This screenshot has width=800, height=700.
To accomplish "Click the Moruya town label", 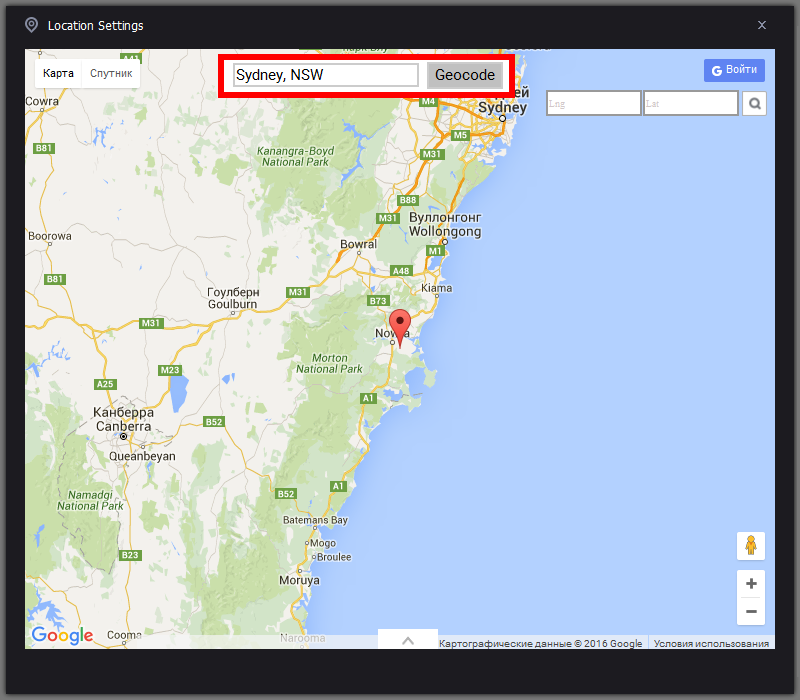I will 299,580.
